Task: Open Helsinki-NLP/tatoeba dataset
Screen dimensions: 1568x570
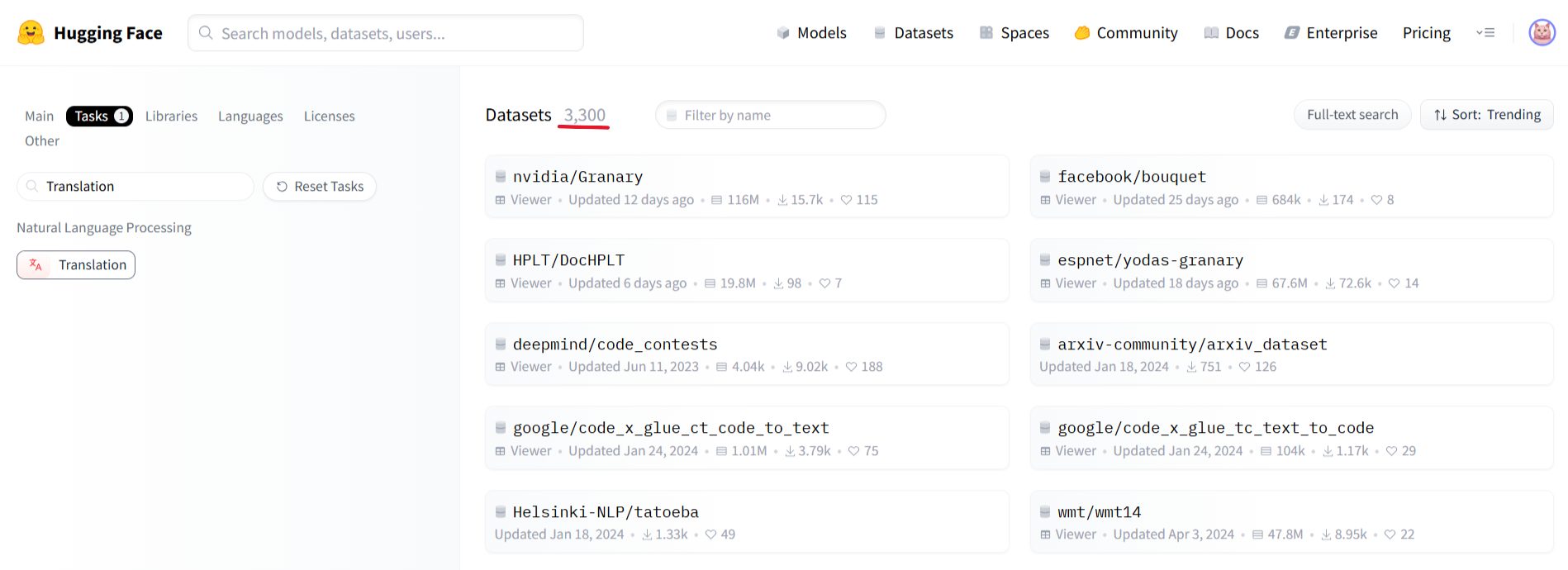Action: pos(747,522)
